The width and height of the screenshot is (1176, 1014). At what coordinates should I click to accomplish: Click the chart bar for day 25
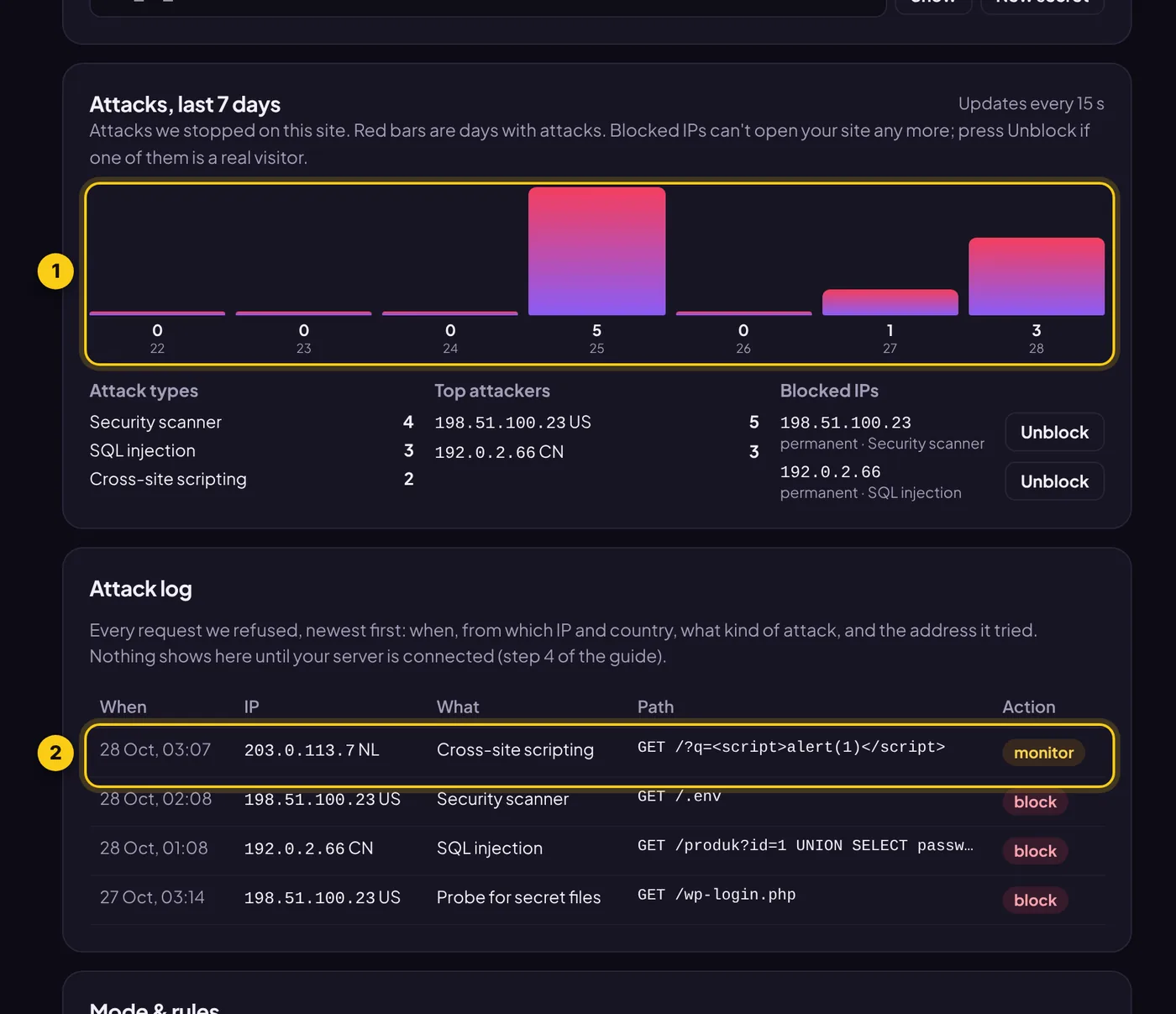coord(596,251)
